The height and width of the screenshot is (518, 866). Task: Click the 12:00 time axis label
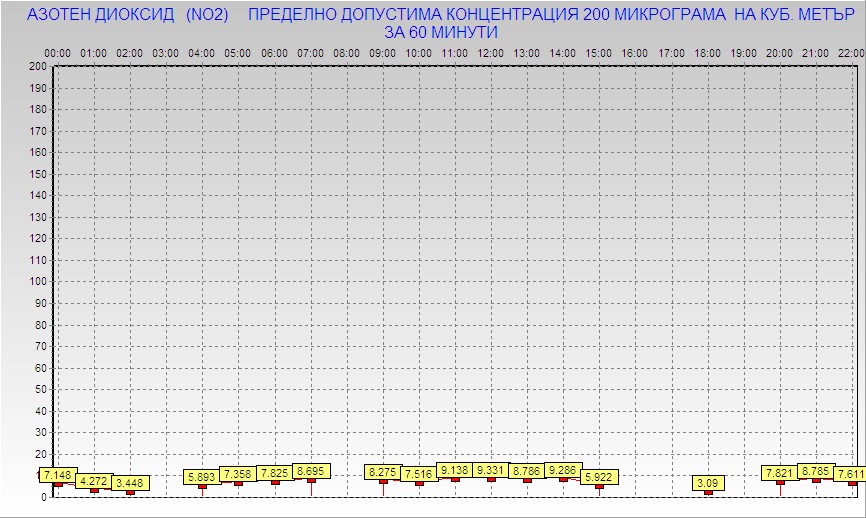[x=490, y=53]
